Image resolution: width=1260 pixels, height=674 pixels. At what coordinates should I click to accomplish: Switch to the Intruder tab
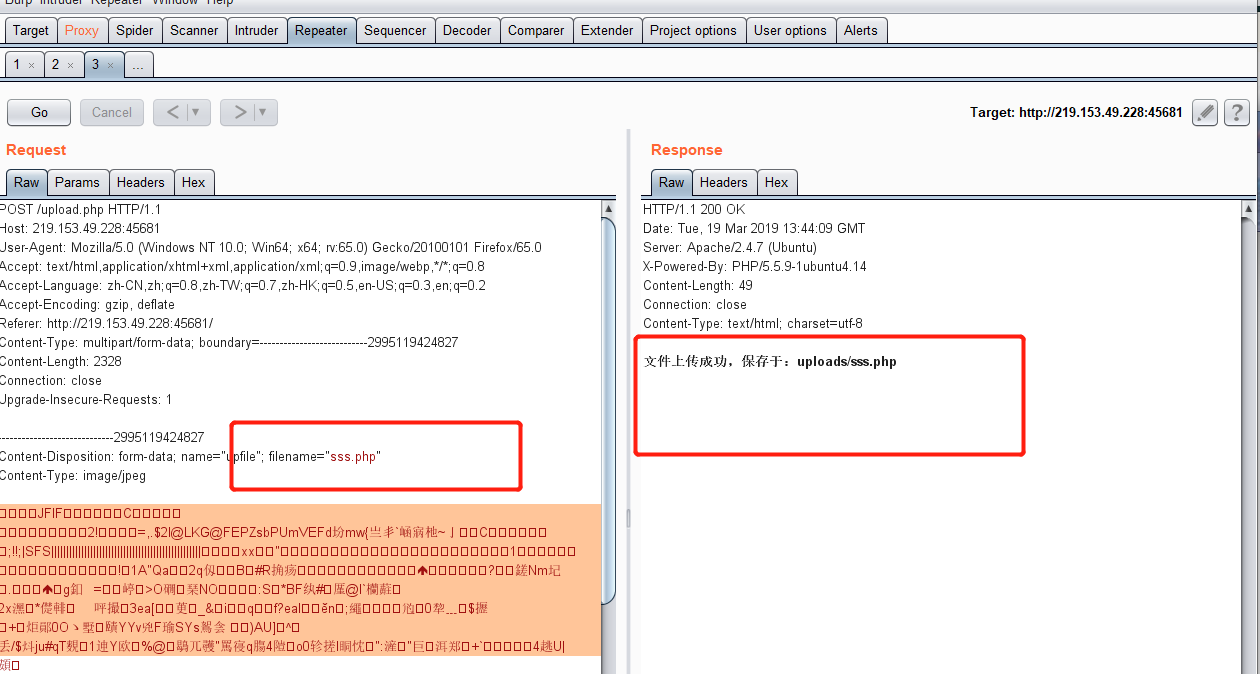[257, 30]
